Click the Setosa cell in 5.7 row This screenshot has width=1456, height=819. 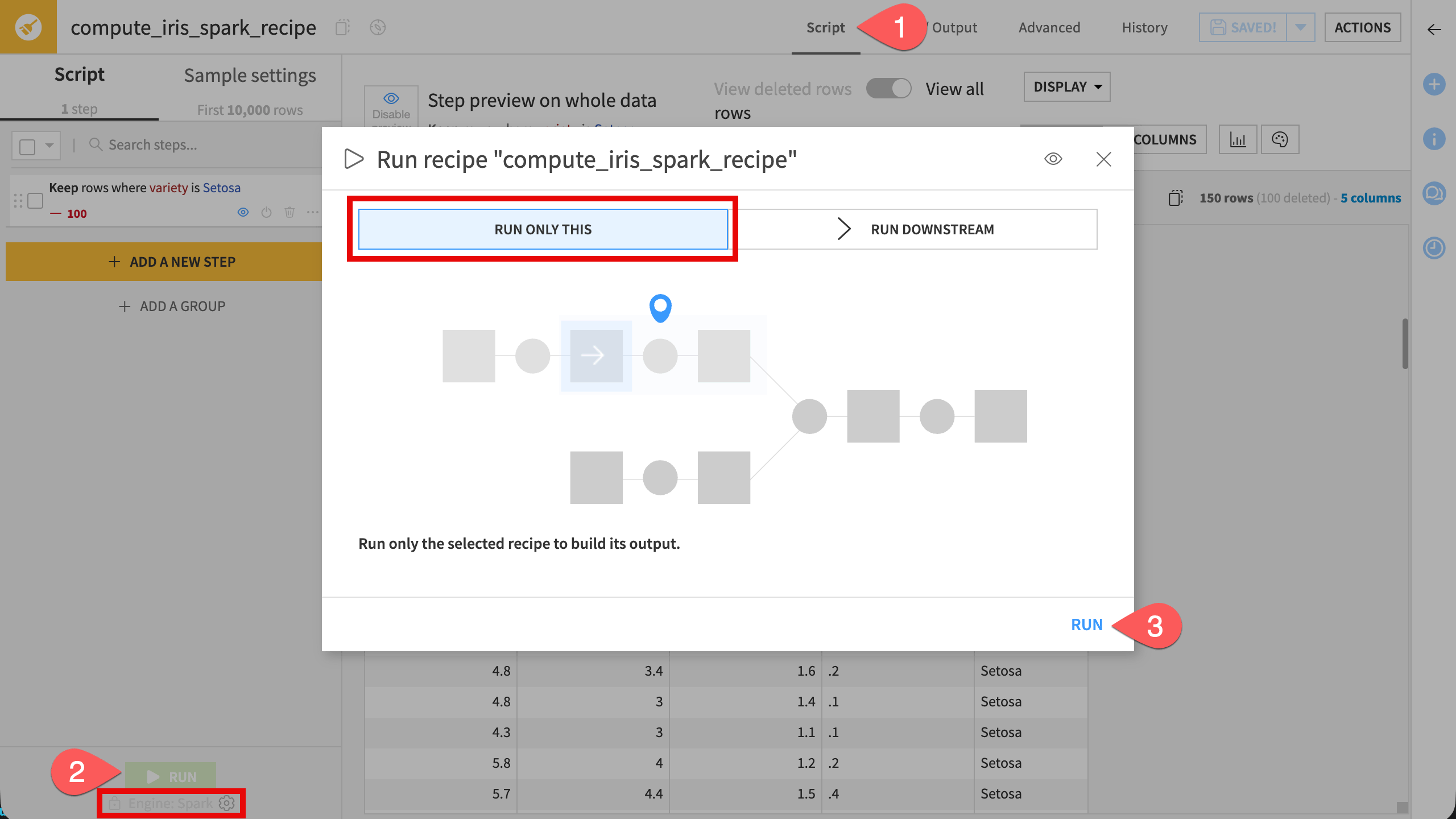1031,793
